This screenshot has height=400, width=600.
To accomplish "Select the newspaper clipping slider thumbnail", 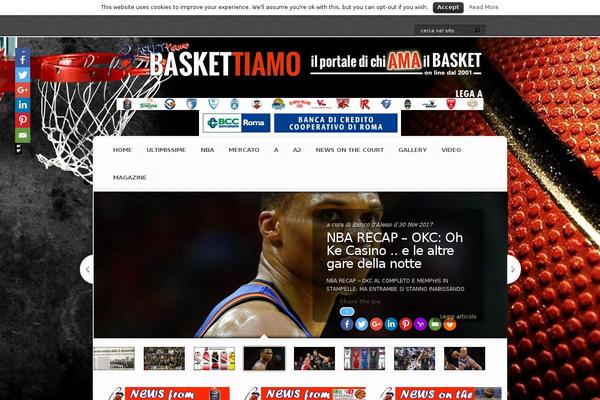I will [114, 358].
